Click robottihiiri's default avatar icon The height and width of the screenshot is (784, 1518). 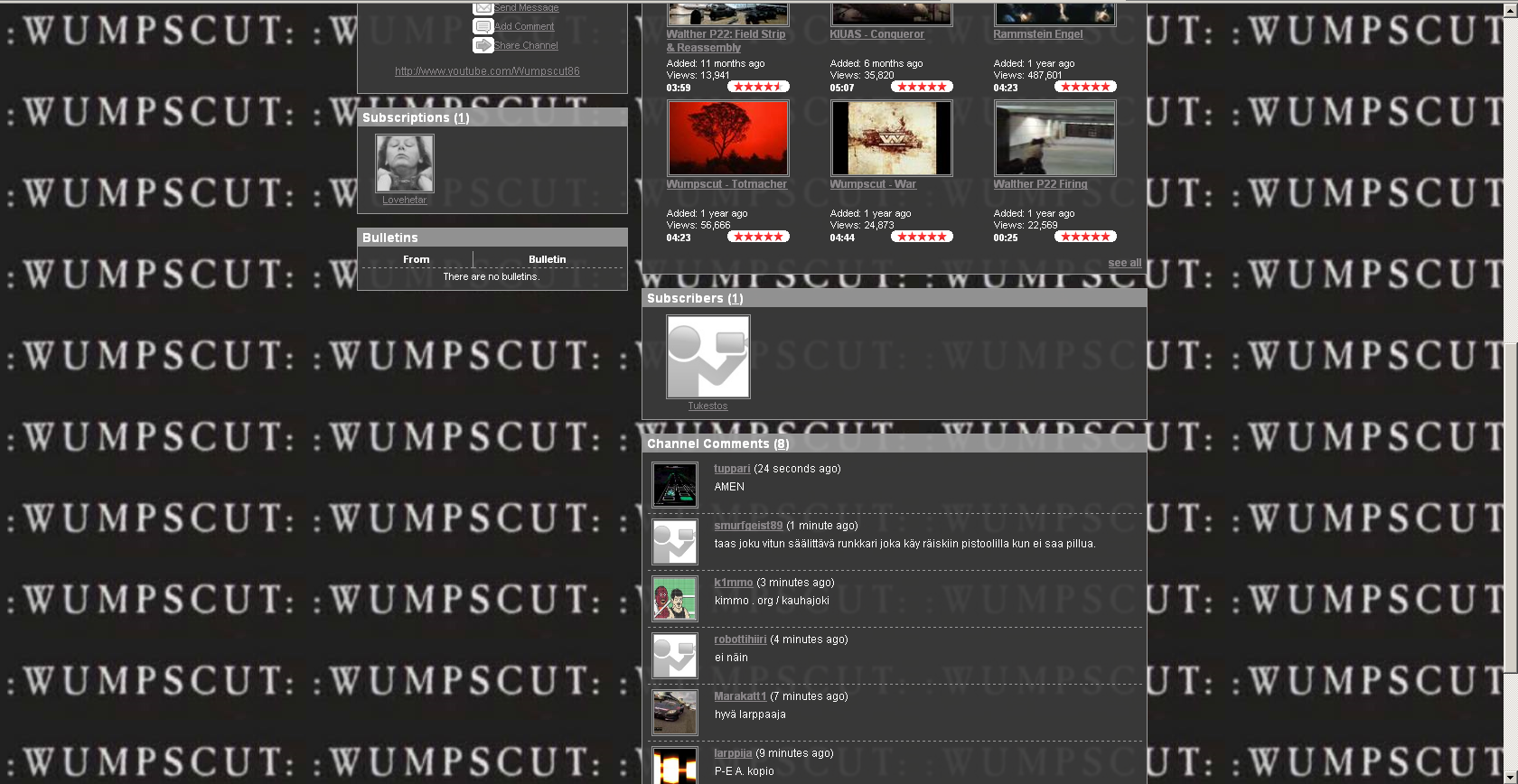[x=675, y=656]
